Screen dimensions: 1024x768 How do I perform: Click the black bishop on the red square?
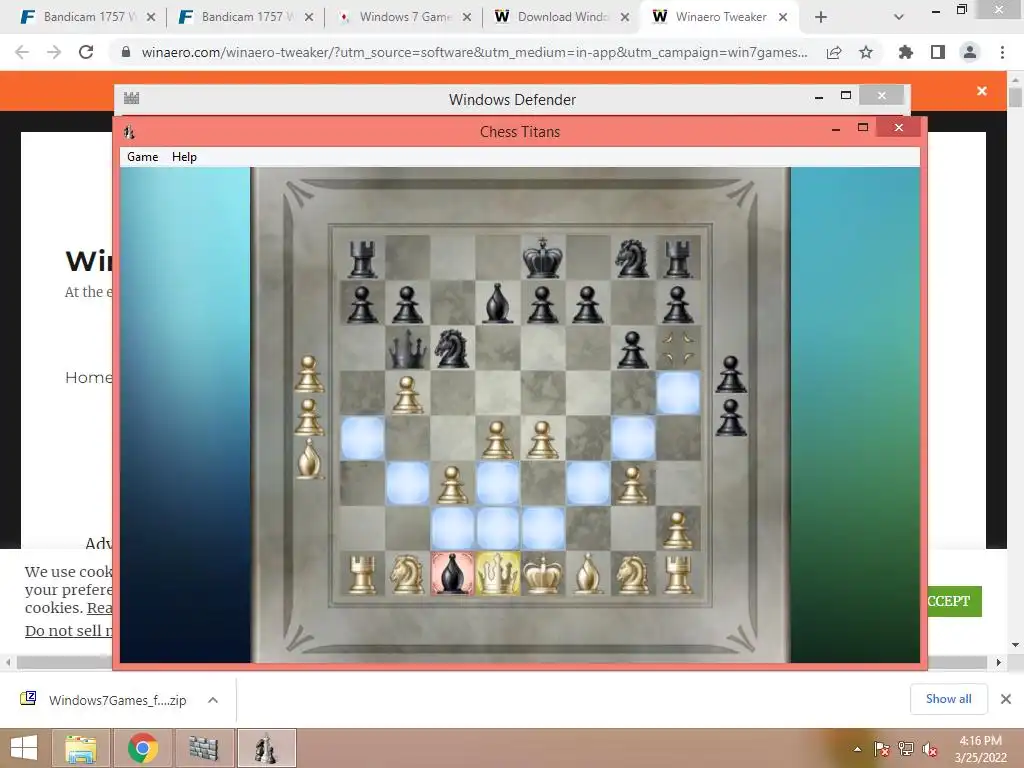pyautogui.click(x=453, y=574)
